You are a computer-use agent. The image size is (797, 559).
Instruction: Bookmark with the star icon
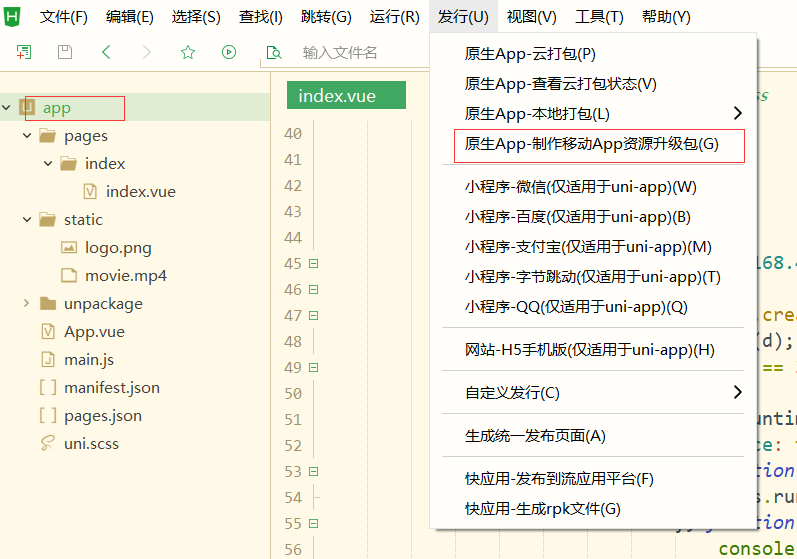click(x=188, y=52)
